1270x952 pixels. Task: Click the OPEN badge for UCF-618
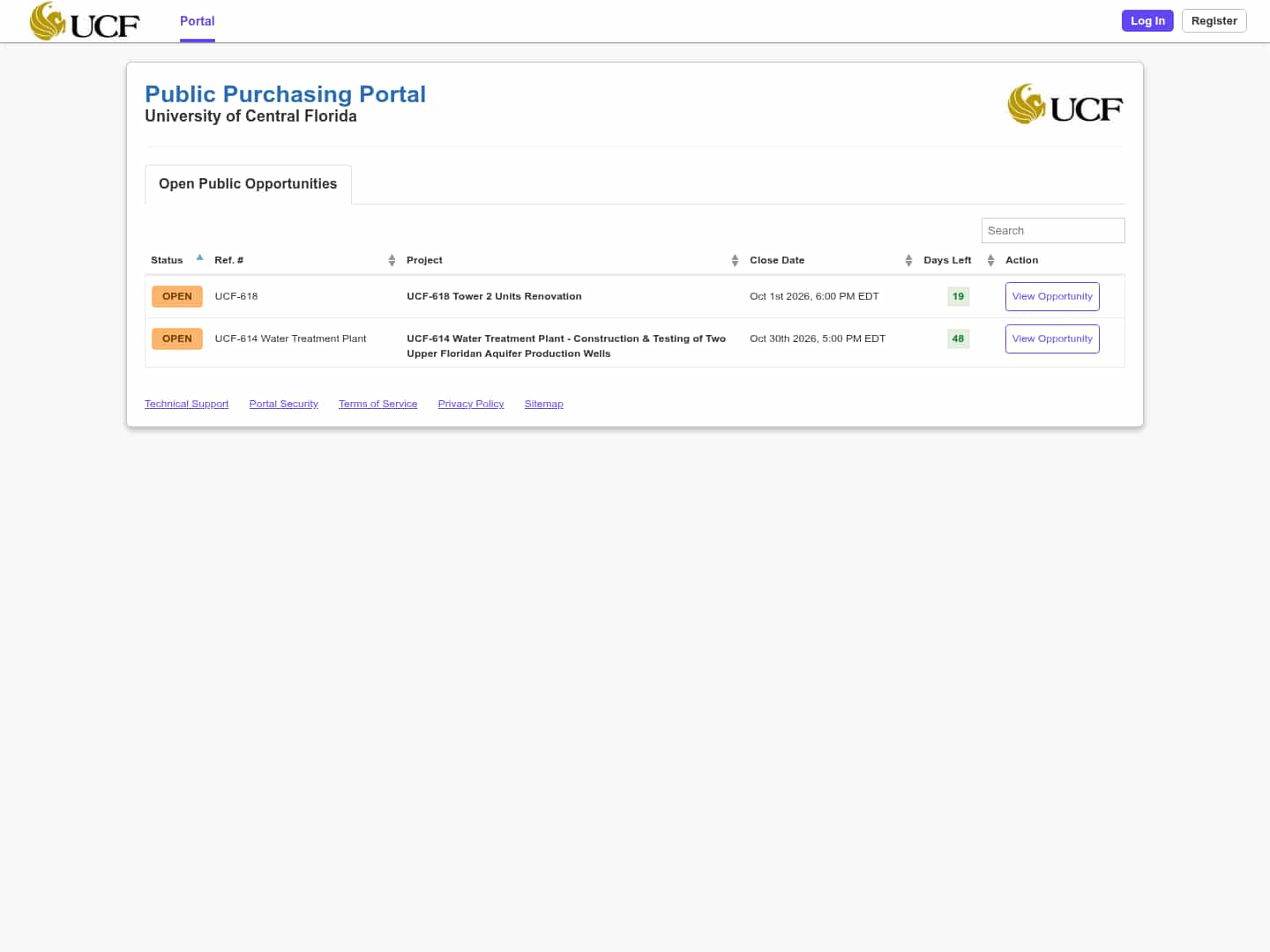click(177, 296)
